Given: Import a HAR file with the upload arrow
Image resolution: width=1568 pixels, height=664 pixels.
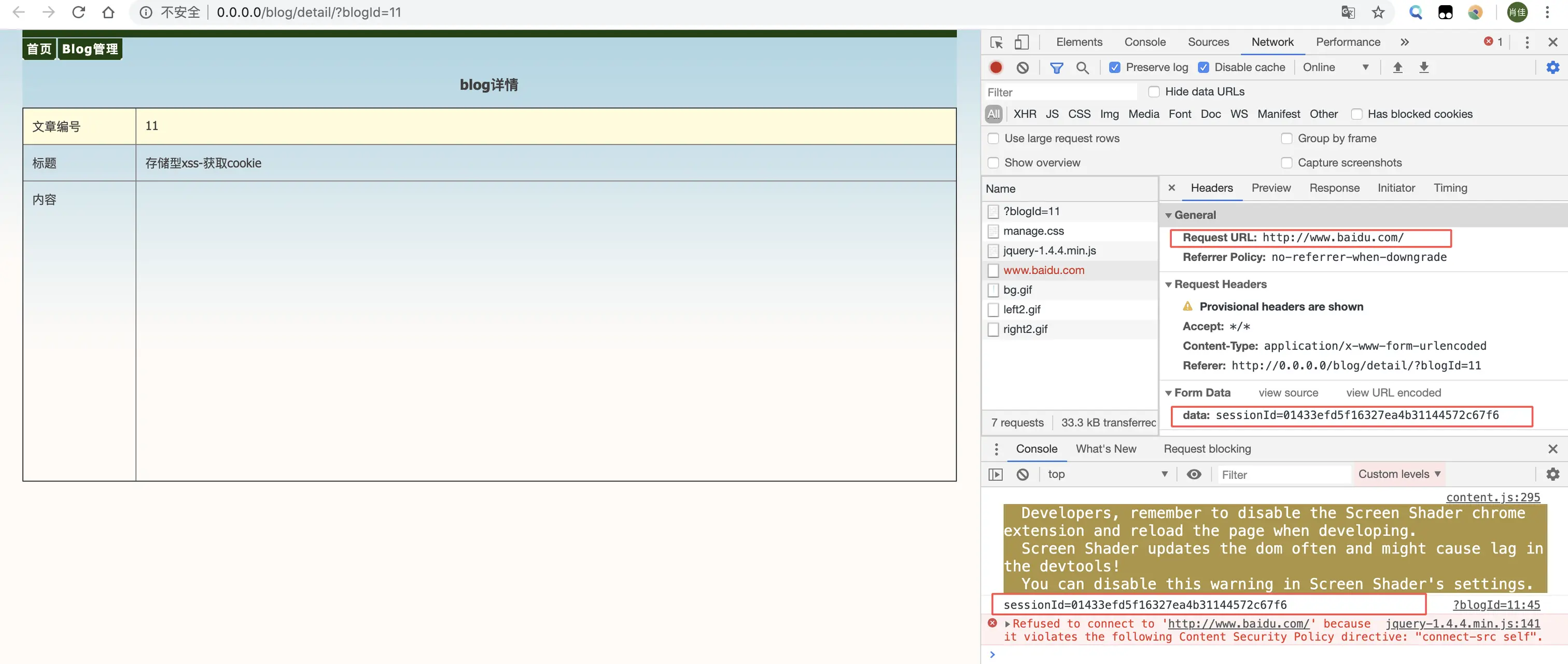Looking at the screenshot, I should [1397, 67].
